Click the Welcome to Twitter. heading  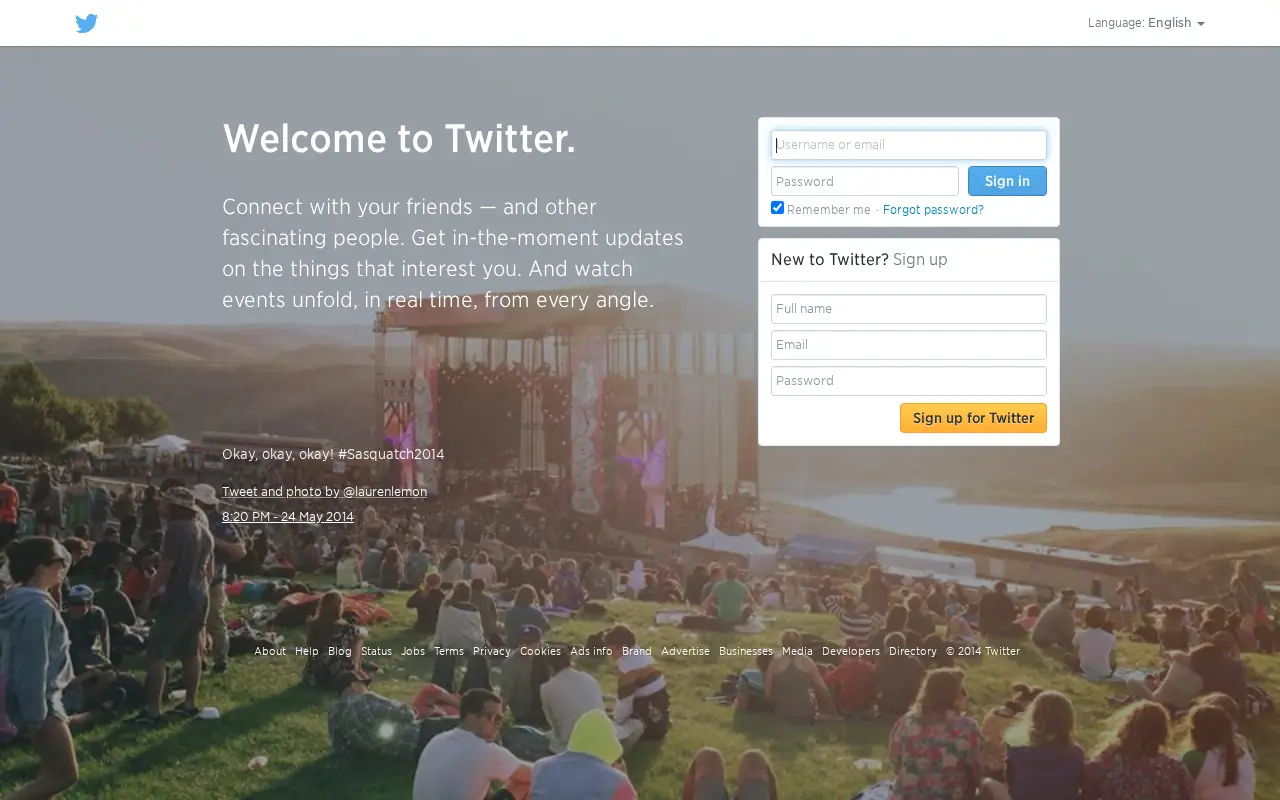coord(399,139)
